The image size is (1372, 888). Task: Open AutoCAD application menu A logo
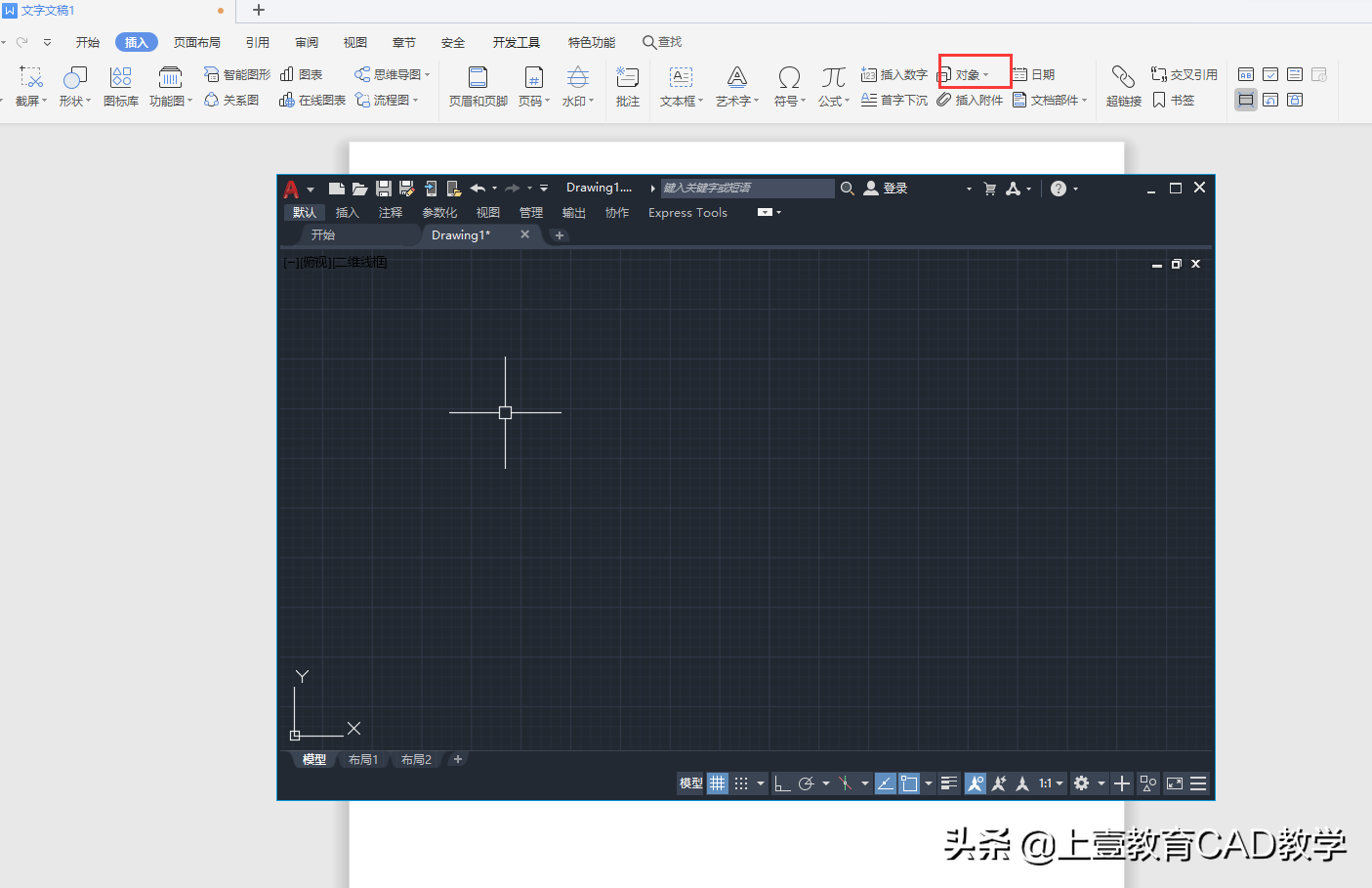pyautogui.click(x=291, y=189)
